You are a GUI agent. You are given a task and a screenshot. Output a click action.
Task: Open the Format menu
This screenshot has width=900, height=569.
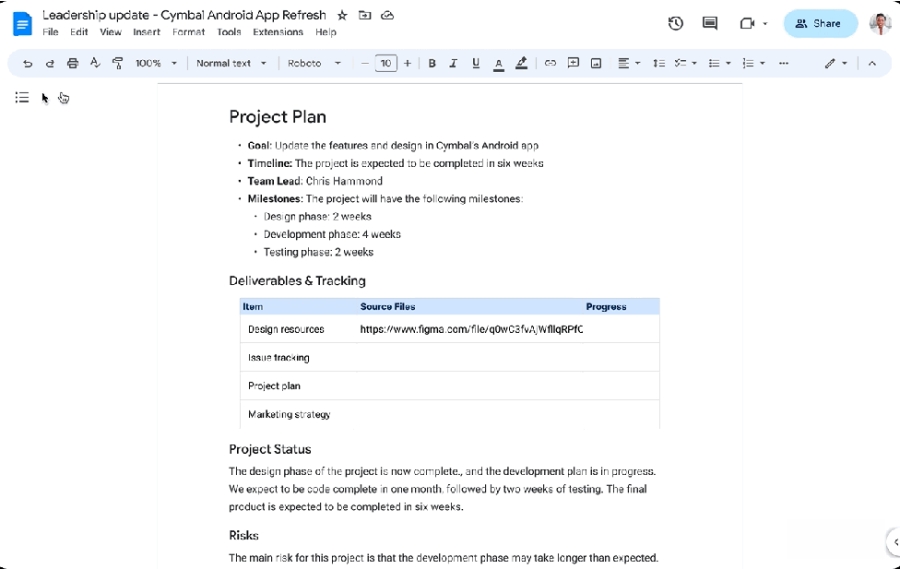click(188, 32)
